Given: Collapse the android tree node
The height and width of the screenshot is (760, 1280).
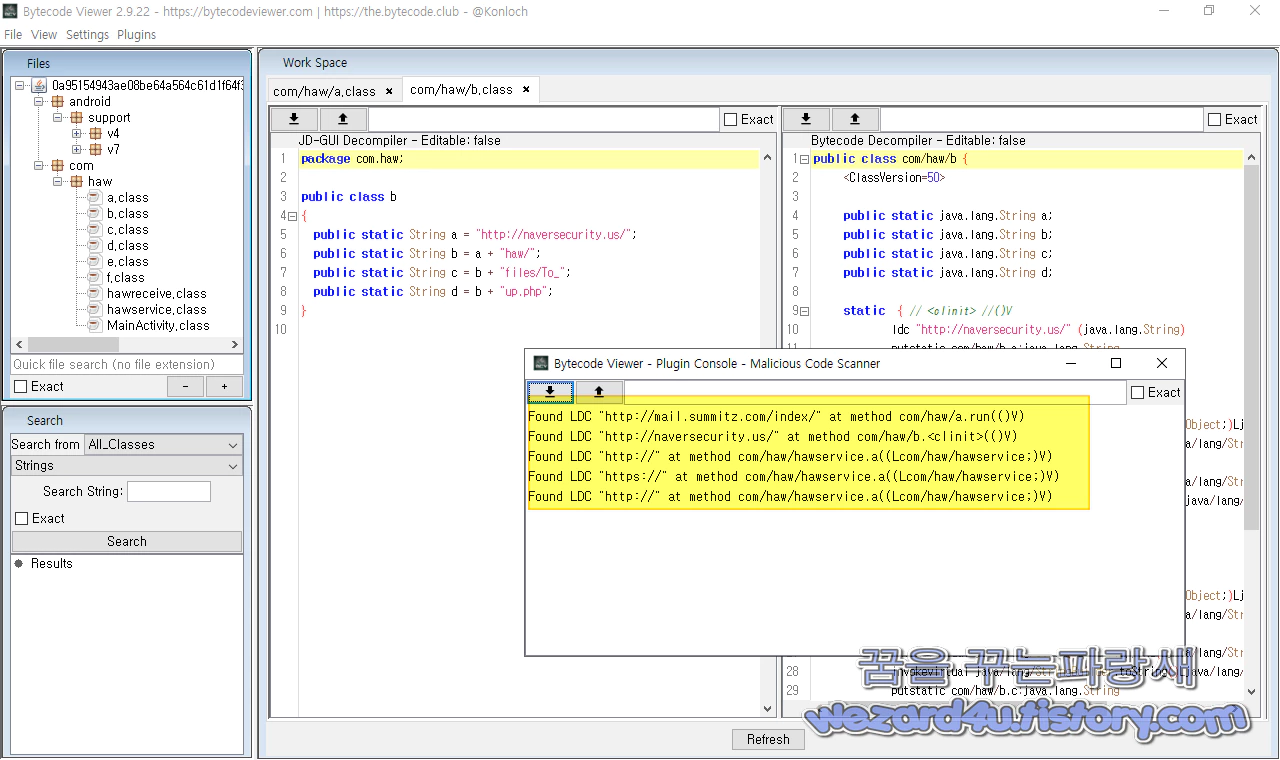Looking at the screenshot, I should click(39, 102).
